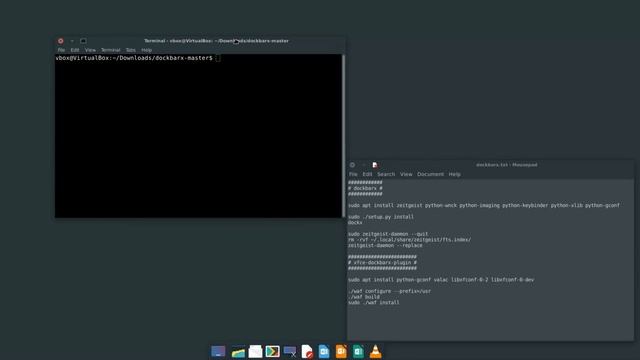Launch the green LibreOffice Calc dock icon
The image size is (640, 360).
pos(358,351)
